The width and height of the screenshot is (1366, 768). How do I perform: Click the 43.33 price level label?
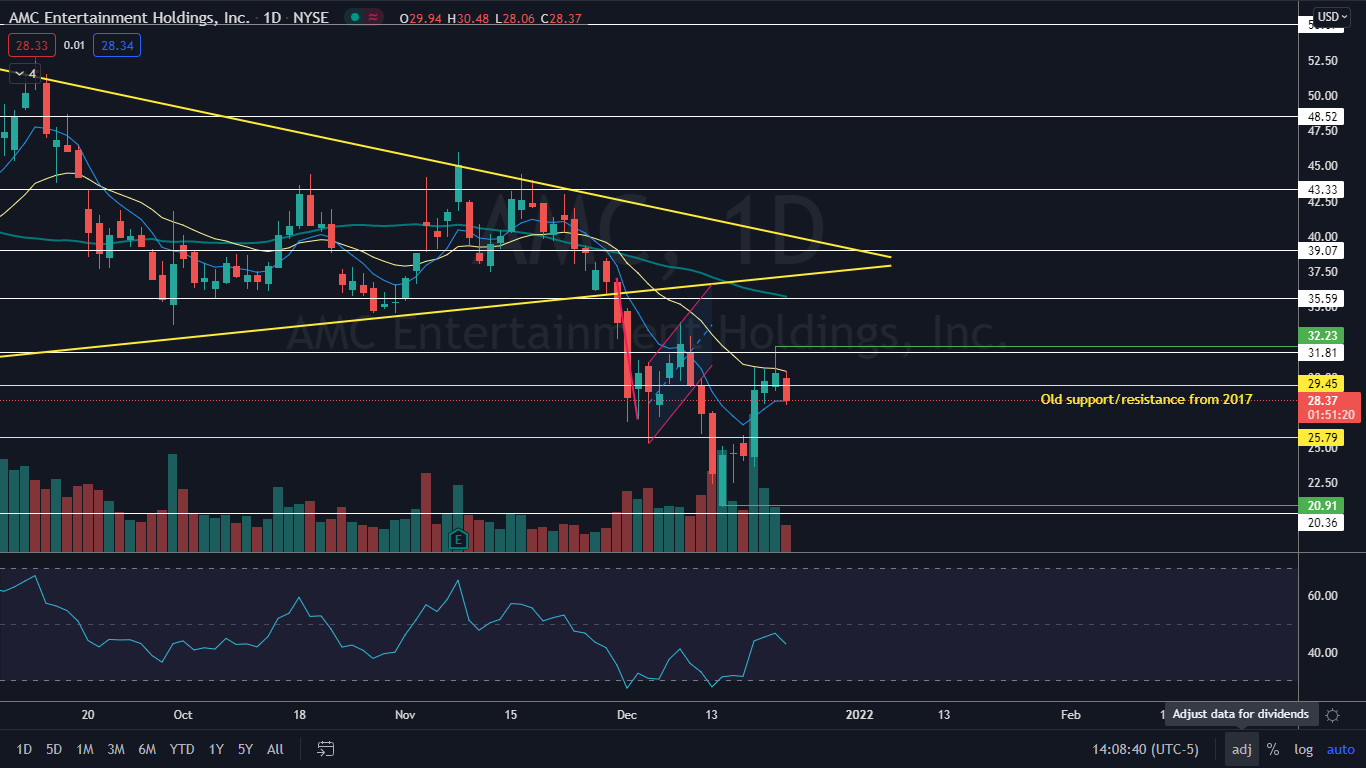click(1322, 189)
